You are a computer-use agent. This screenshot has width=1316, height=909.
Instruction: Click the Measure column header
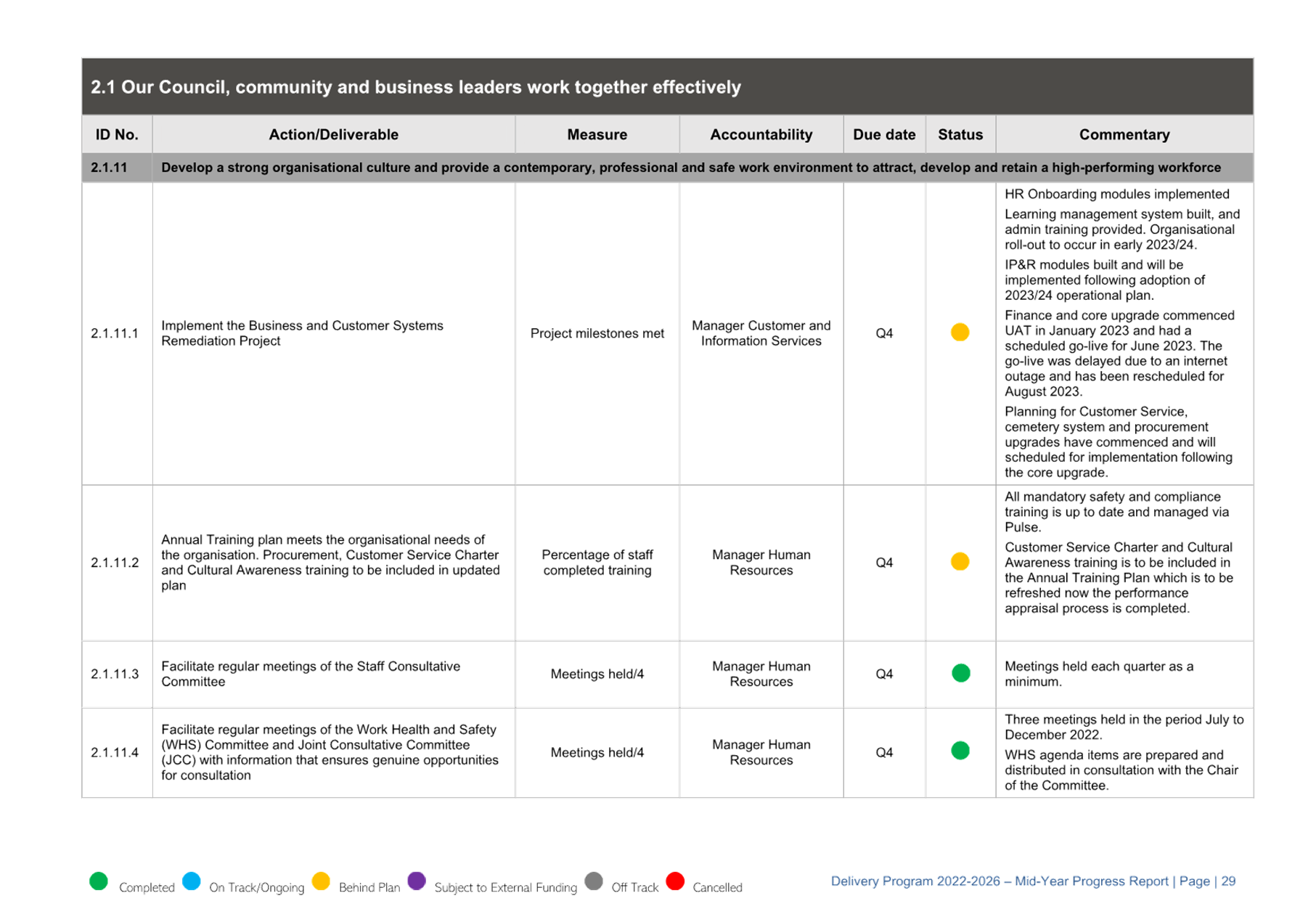point(597,134)
